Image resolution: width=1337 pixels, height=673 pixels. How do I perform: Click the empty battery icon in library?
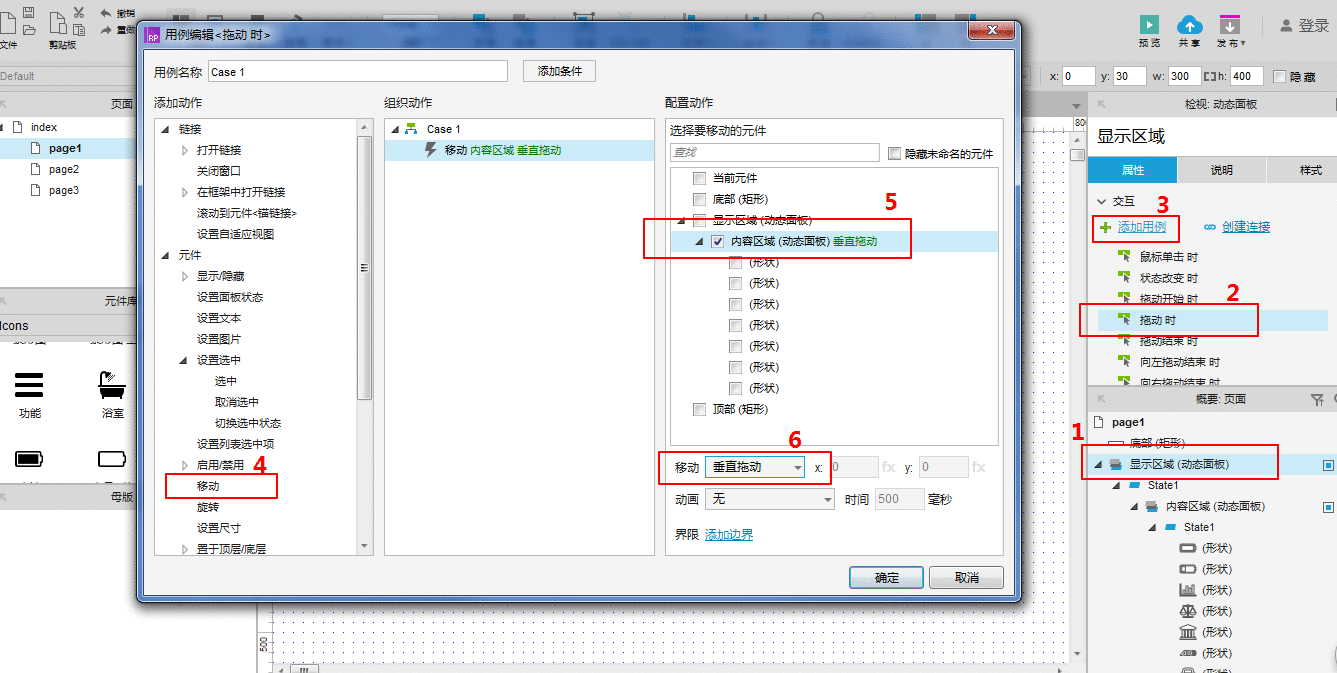[112, 459]
